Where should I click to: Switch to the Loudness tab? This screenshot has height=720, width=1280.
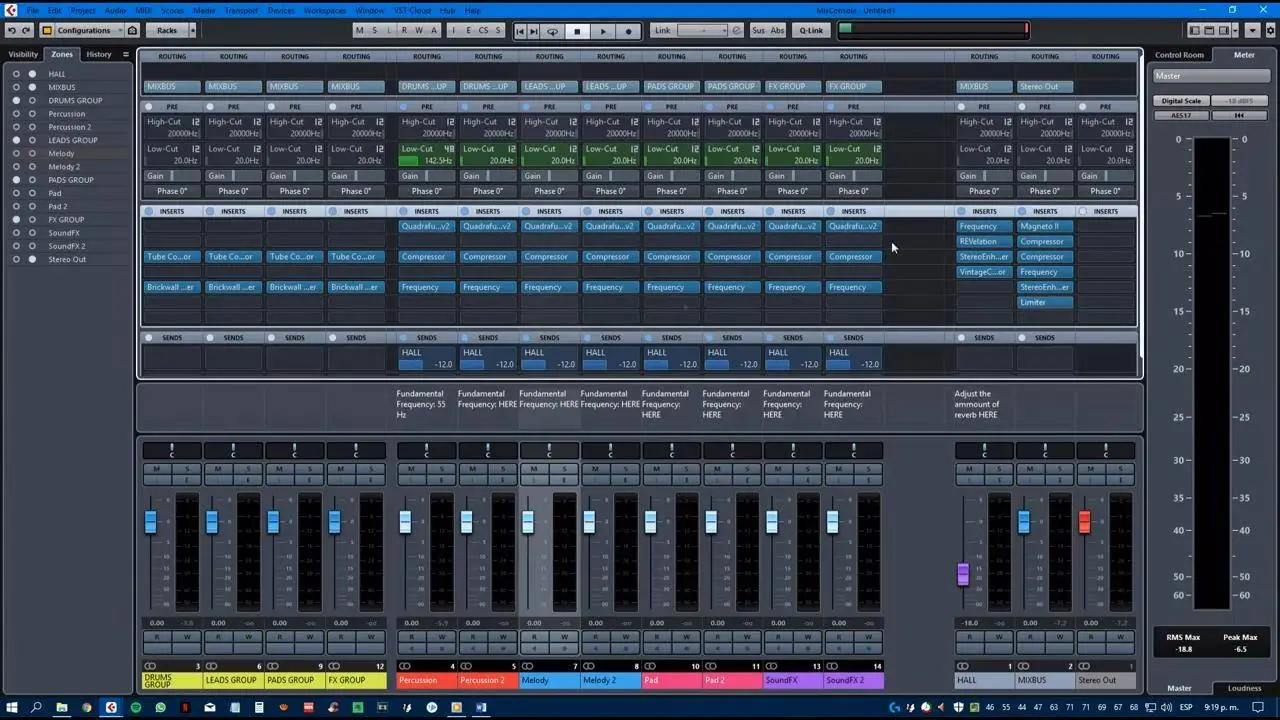click(1245, 688)
